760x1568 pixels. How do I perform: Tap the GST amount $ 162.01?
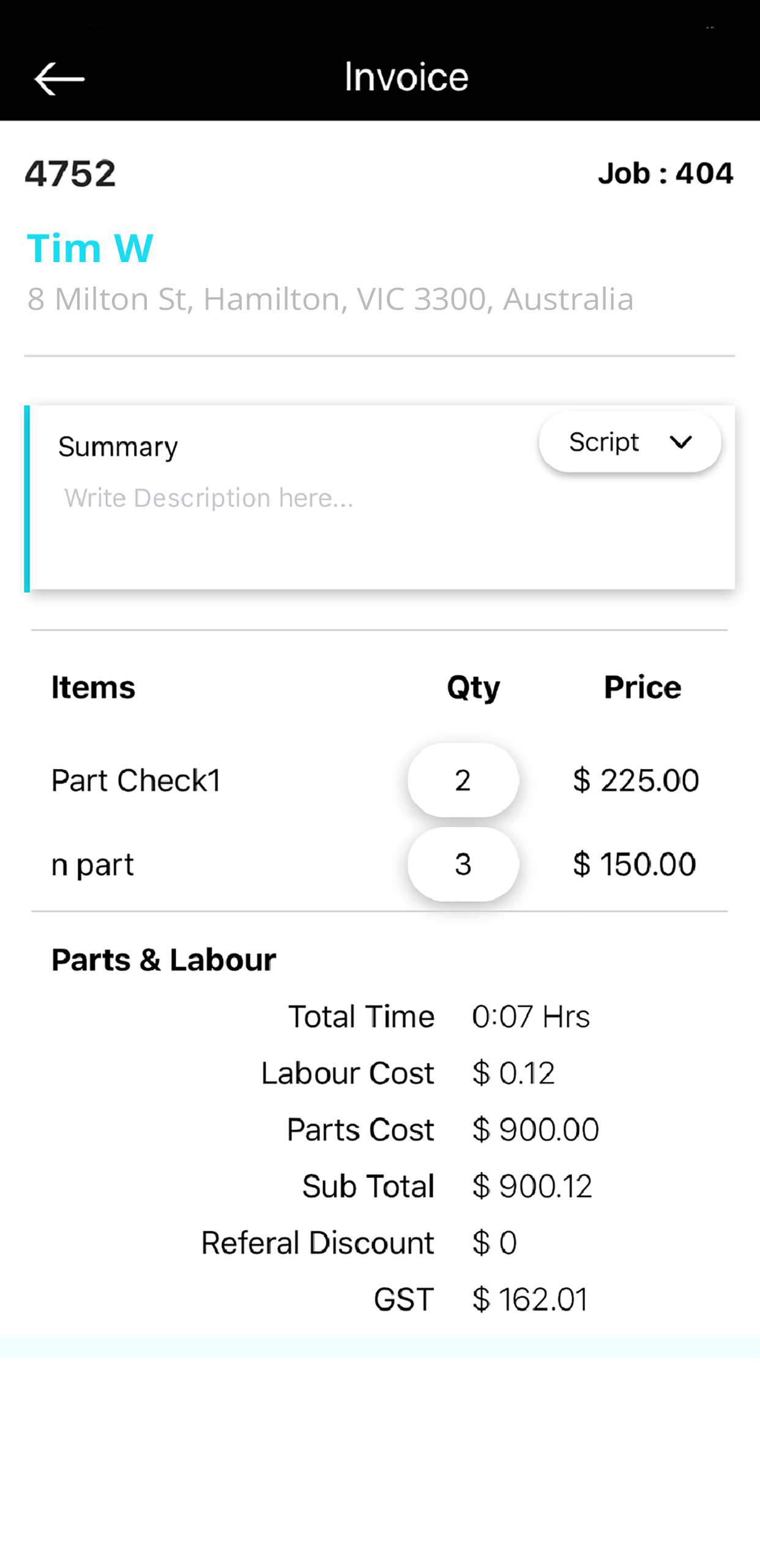point(530,1299)
